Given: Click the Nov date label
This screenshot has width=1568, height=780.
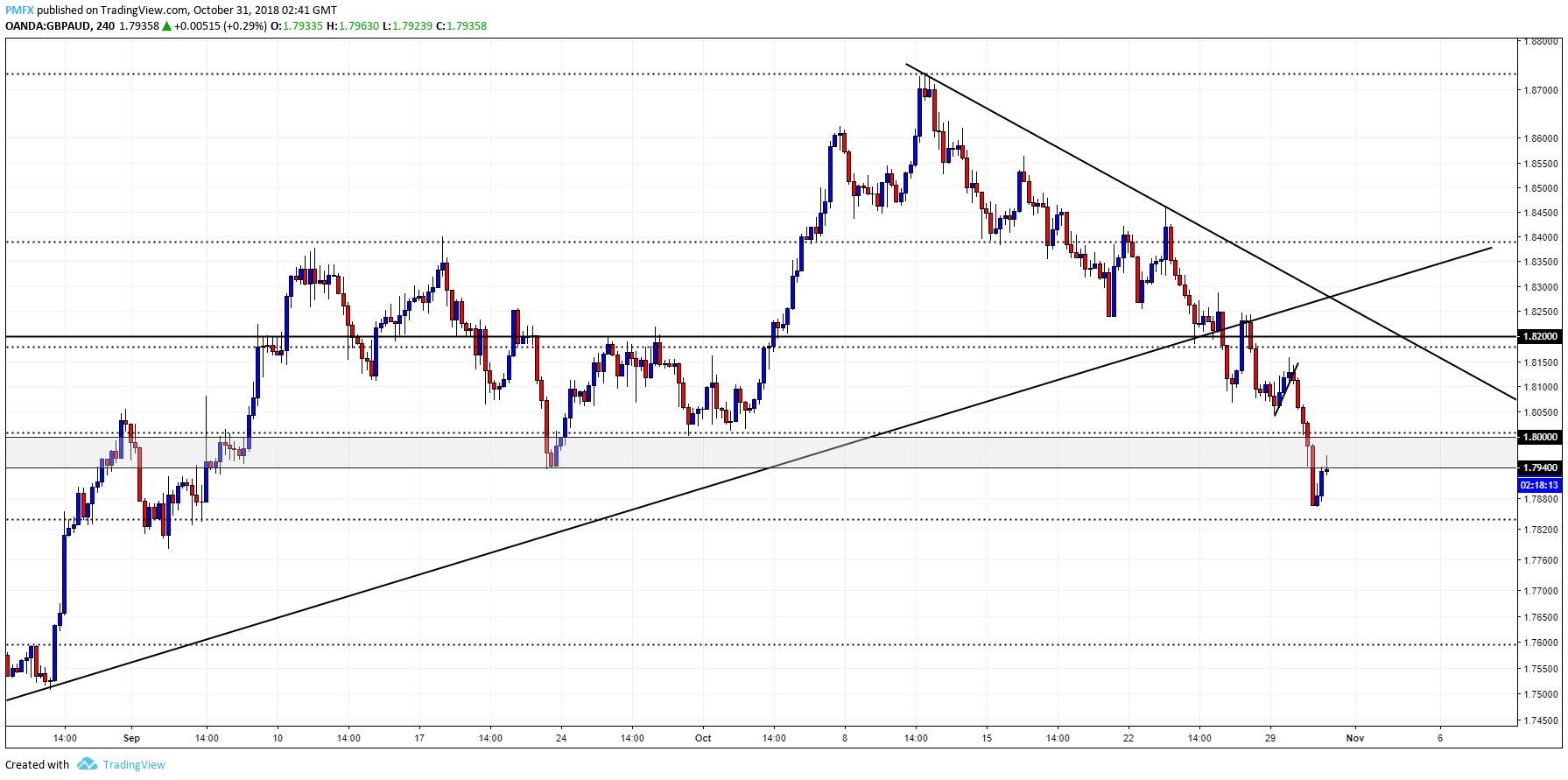Looking at the screenshot, I should click(1355, 738).
